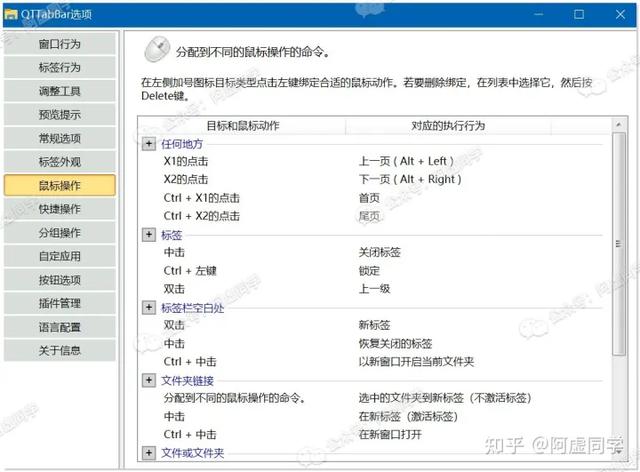Open the 标签行为 settings tab
The width and height of the screenshot is (640, 472).
tap(60, 67)
